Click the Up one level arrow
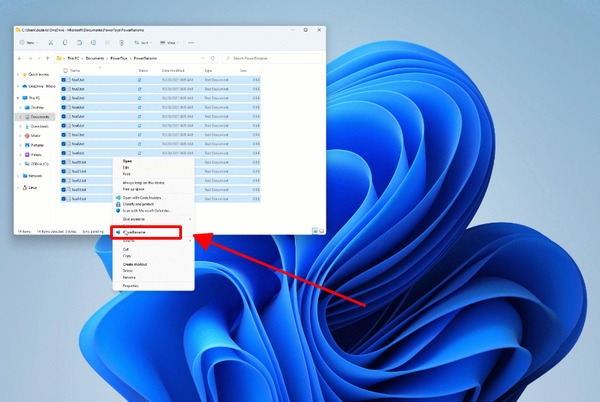Image resolution: width=600 pixels, height=402 pixels. pyautogui.click(x=47, y=59)
